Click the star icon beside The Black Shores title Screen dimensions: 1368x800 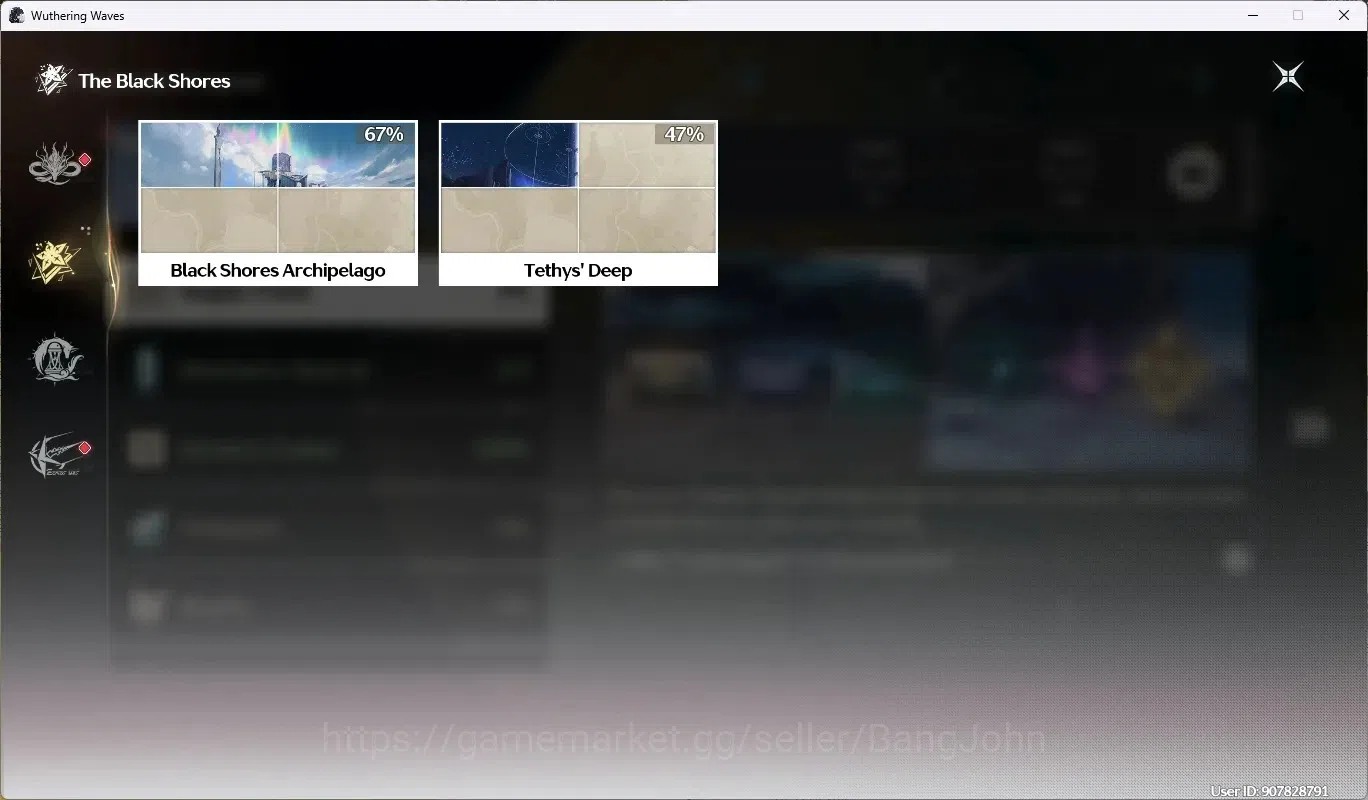coord(52,80)
